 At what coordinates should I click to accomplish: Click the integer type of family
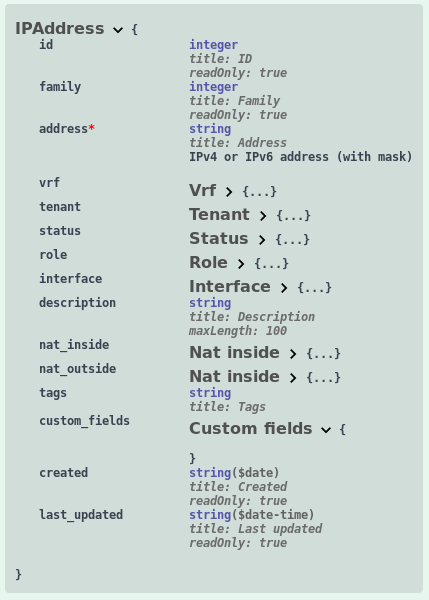pyautogui.click(x=214, y=87)
